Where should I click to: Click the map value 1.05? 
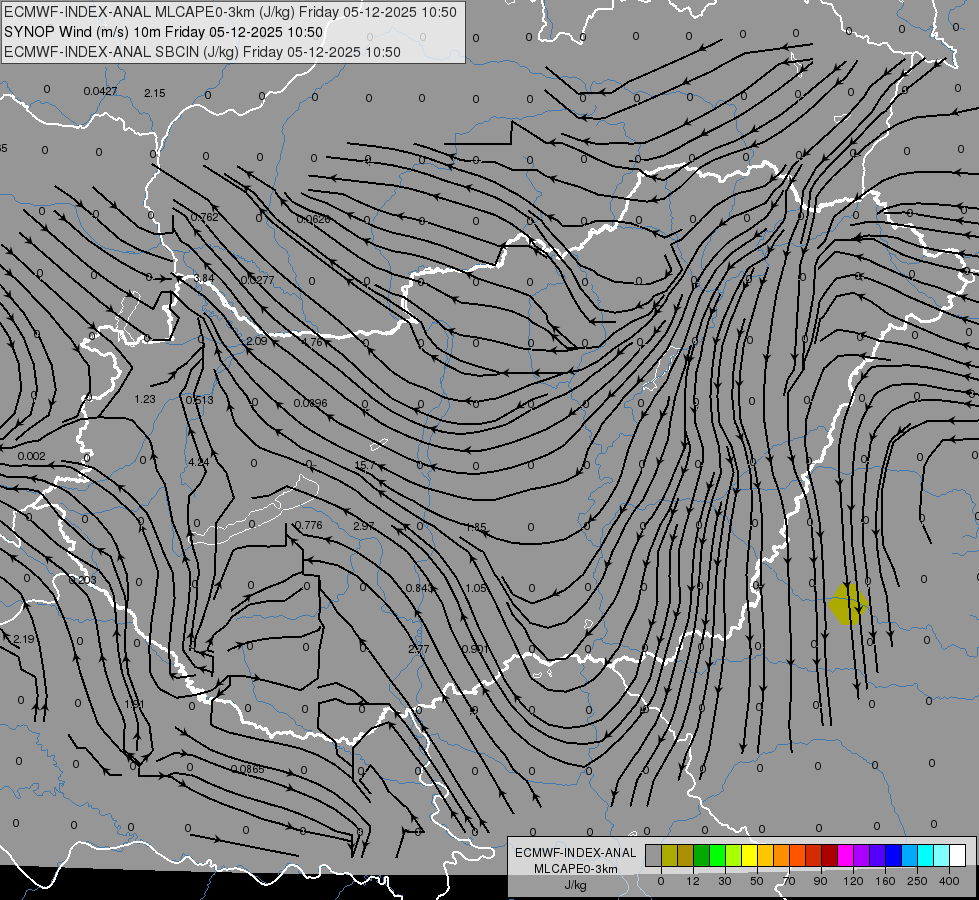point(476,588)
